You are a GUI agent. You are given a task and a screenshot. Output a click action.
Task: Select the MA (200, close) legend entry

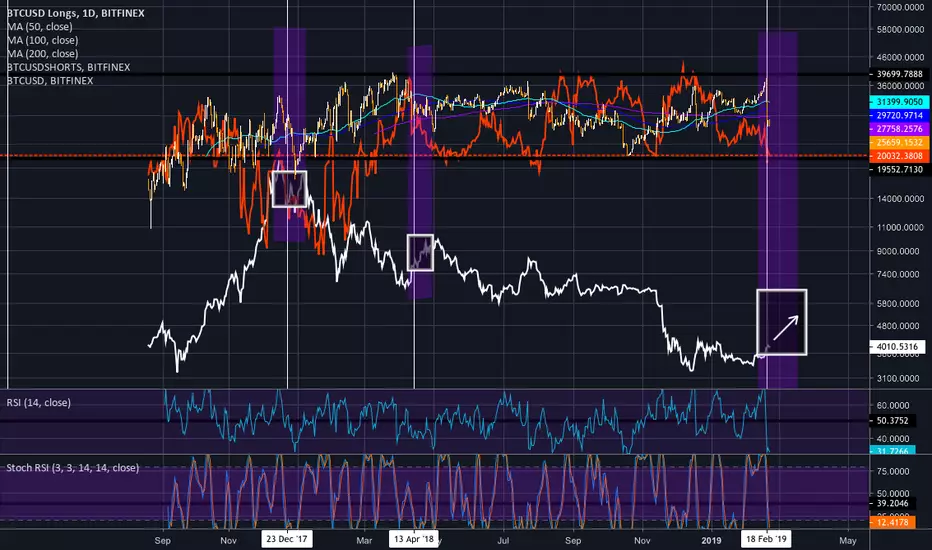(42, 54)
